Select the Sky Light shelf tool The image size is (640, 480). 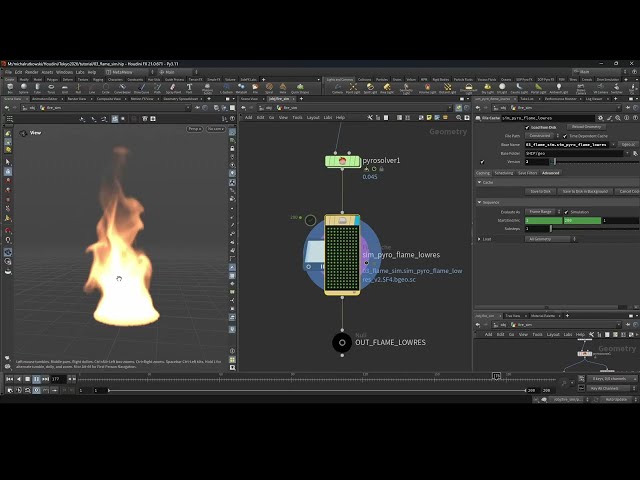pyautogui.click(x=487, y=88)
